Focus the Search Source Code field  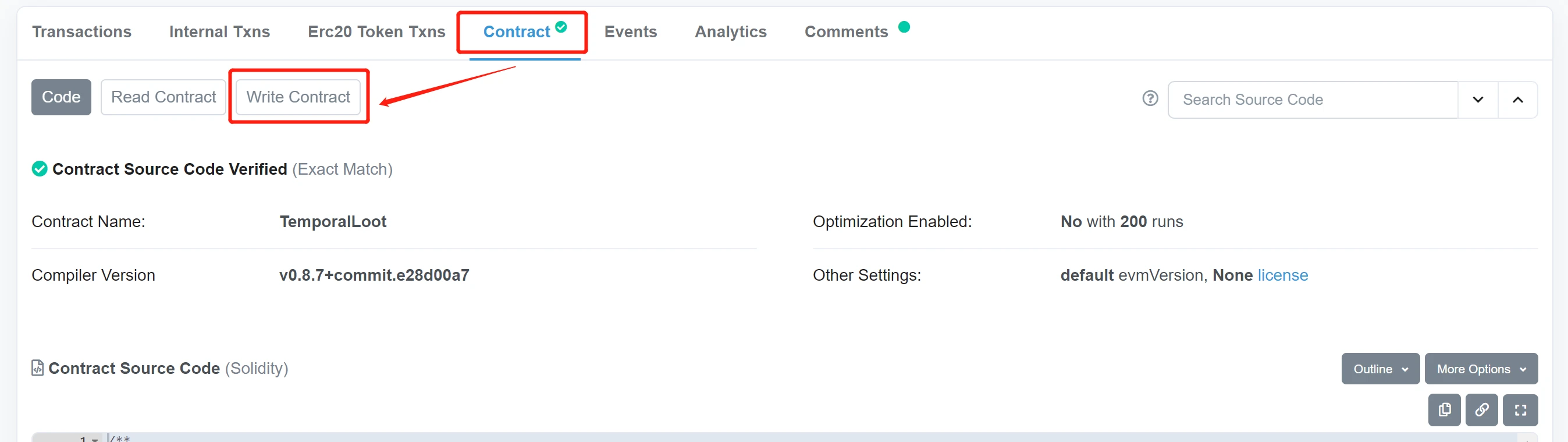(1313, 100)
